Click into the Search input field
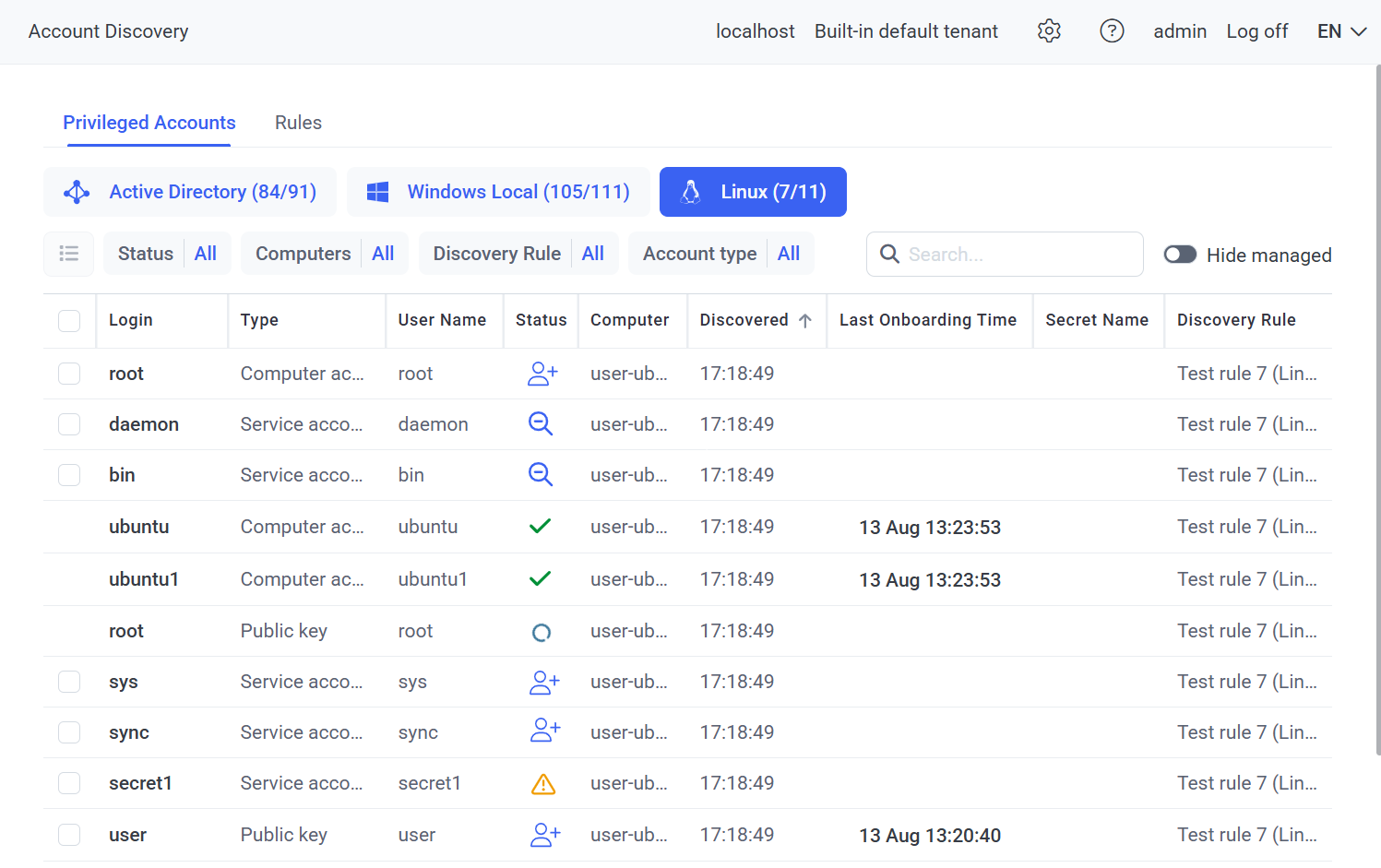This screenshot has width=1381, height=868. tap(1015, 255)
